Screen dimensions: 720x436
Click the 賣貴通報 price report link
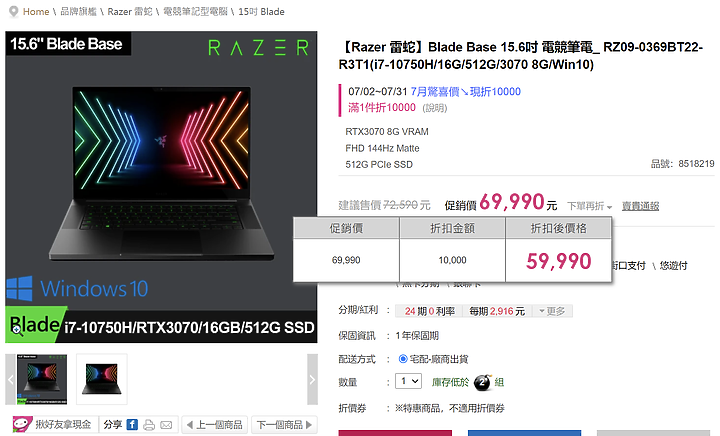640,206
